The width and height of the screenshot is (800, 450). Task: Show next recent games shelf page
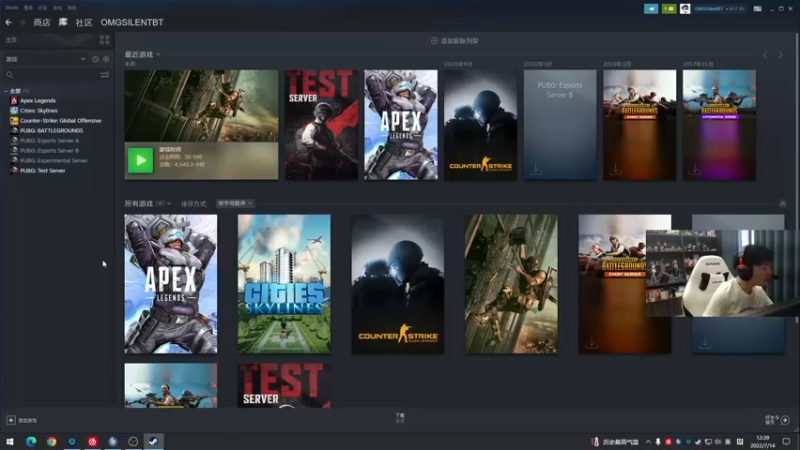coord(780,55)
